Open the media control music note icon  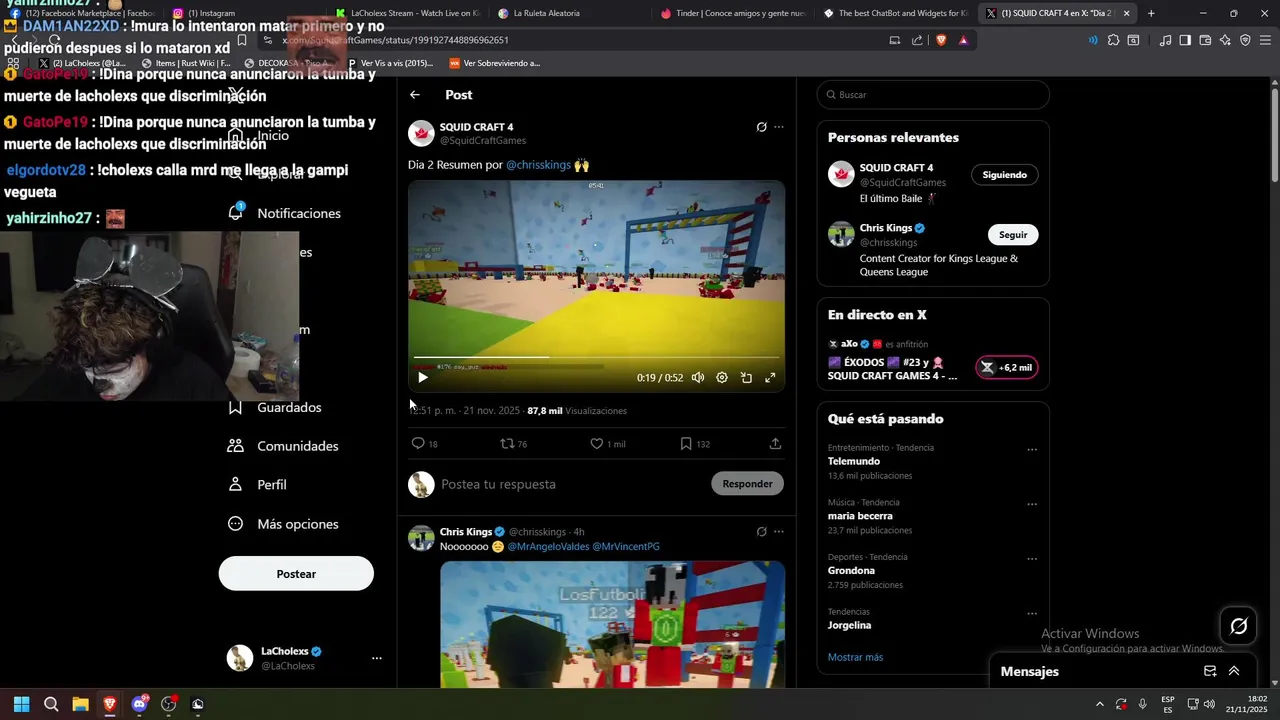(1165, 40)
